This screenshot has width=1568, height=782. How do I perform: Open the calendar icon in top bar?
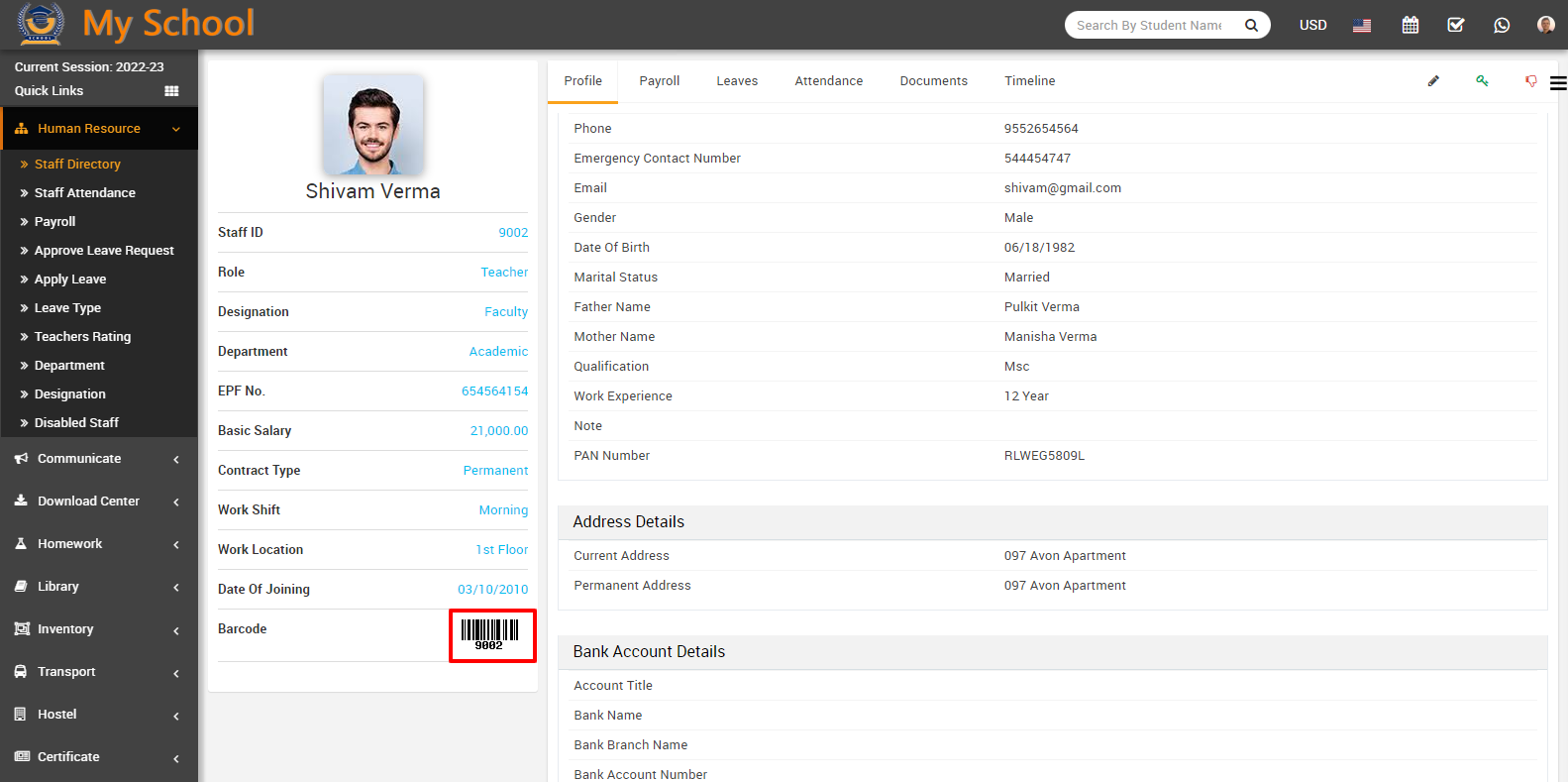(1411, 25)
